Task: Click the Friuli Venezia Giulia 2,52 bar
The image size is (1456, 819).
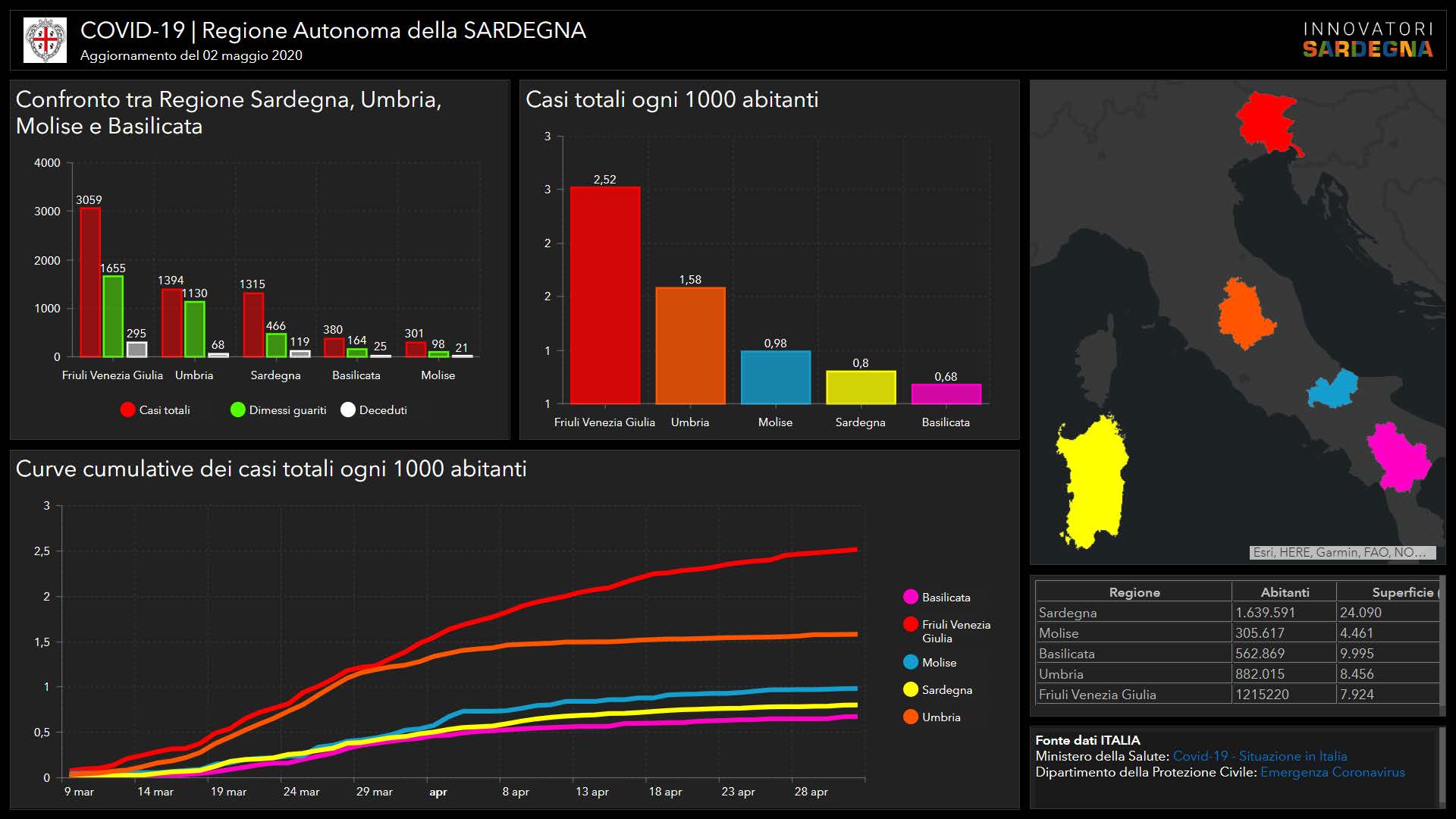Action: coord(604,296)
